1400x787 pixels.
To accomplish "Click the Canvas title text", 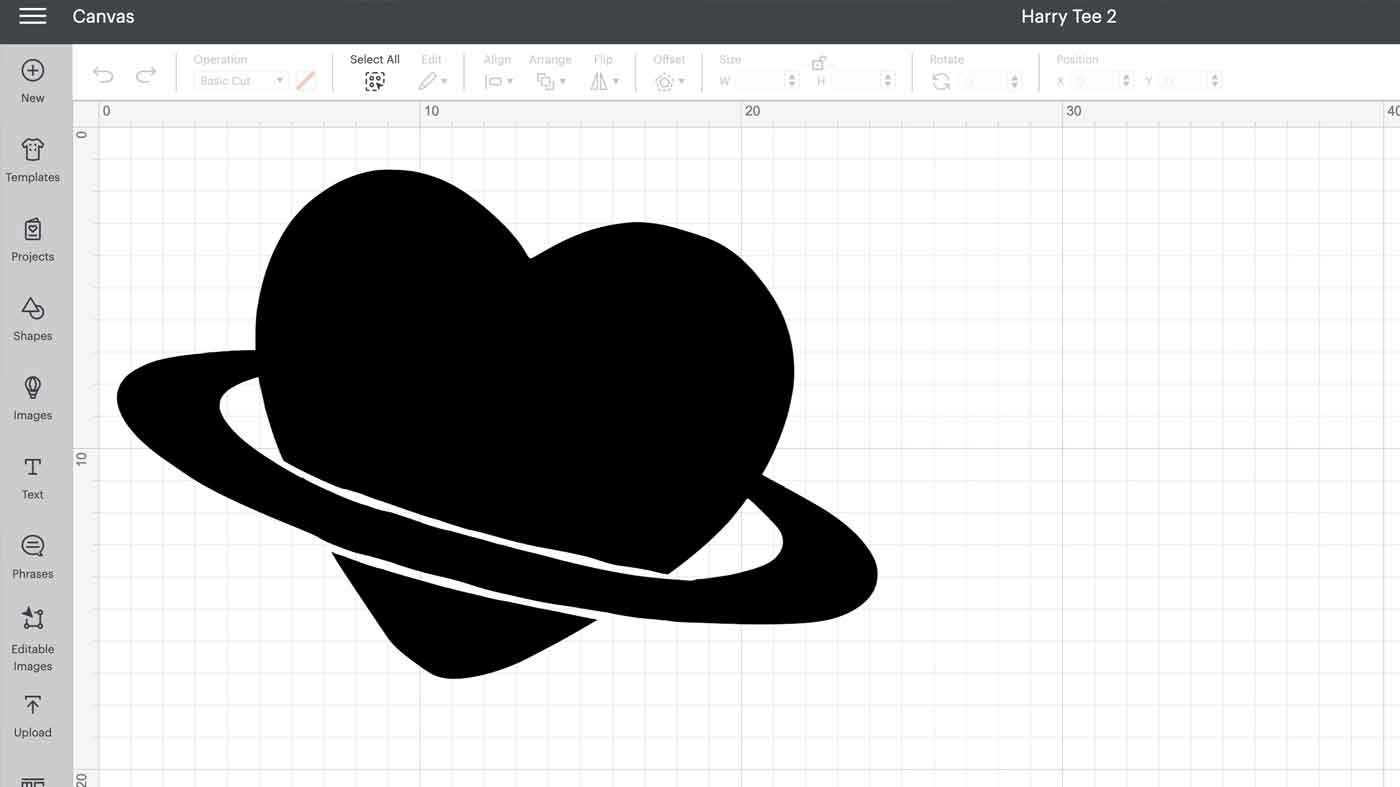I will coord(103,16).
